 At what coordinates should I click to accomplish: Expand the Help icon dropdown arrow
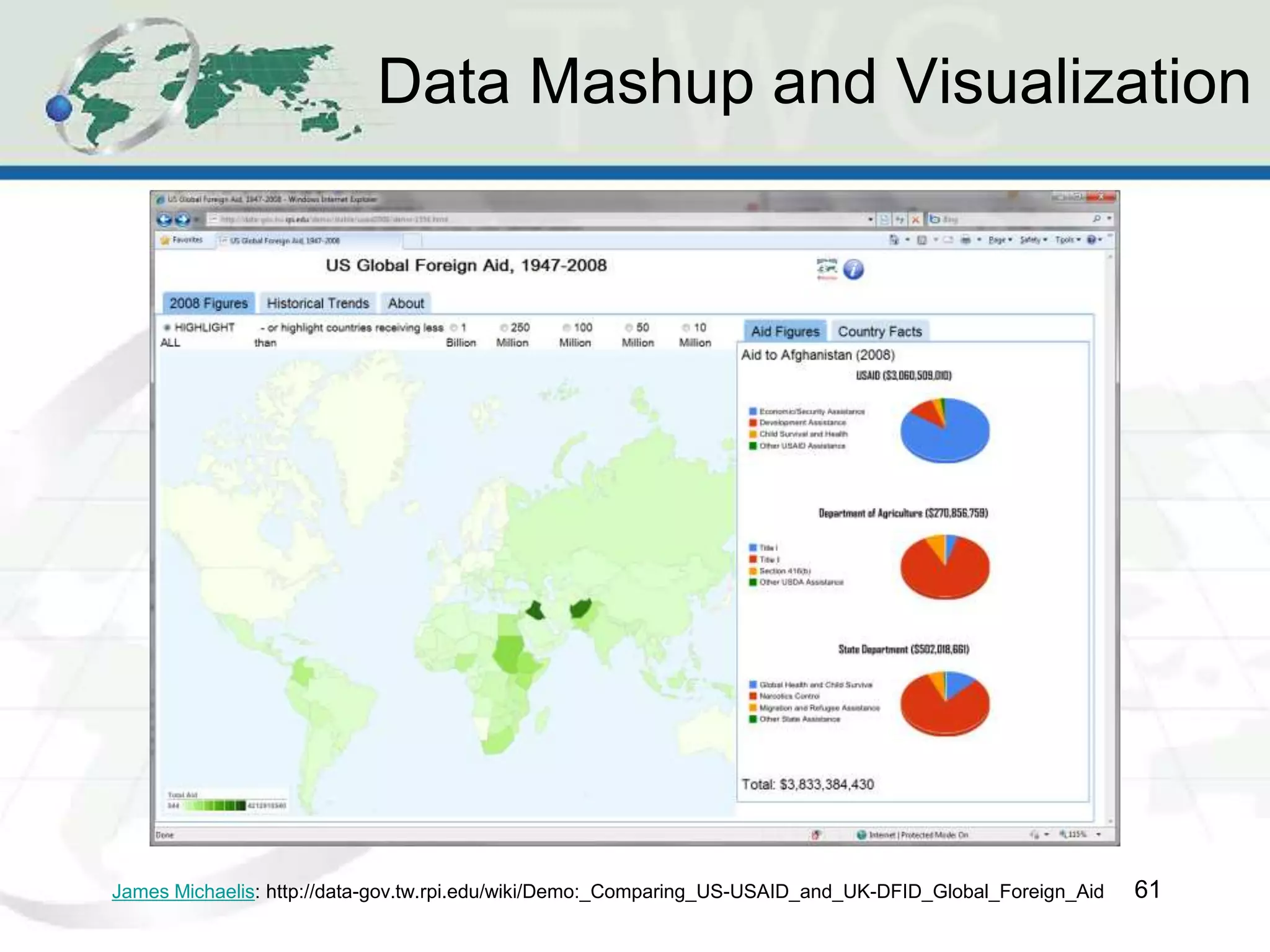(x=1101, y=240)
